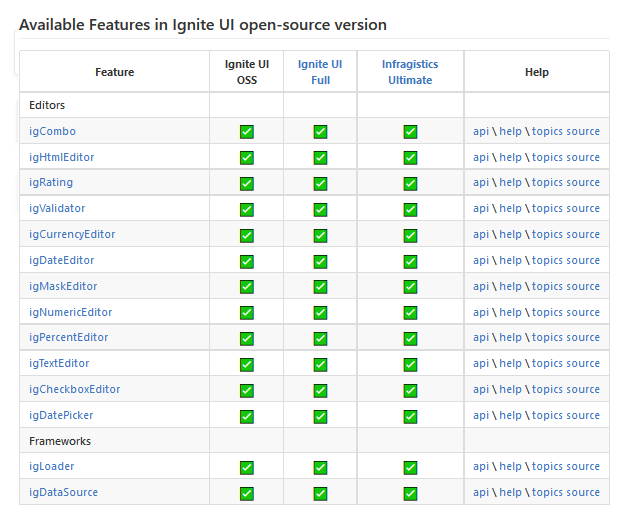Screen dimensions: 630x514
Task: Click igTextEditor's Infragistics Ultimate checkmark
Action: pyautogui.click(x=410, y=364)
